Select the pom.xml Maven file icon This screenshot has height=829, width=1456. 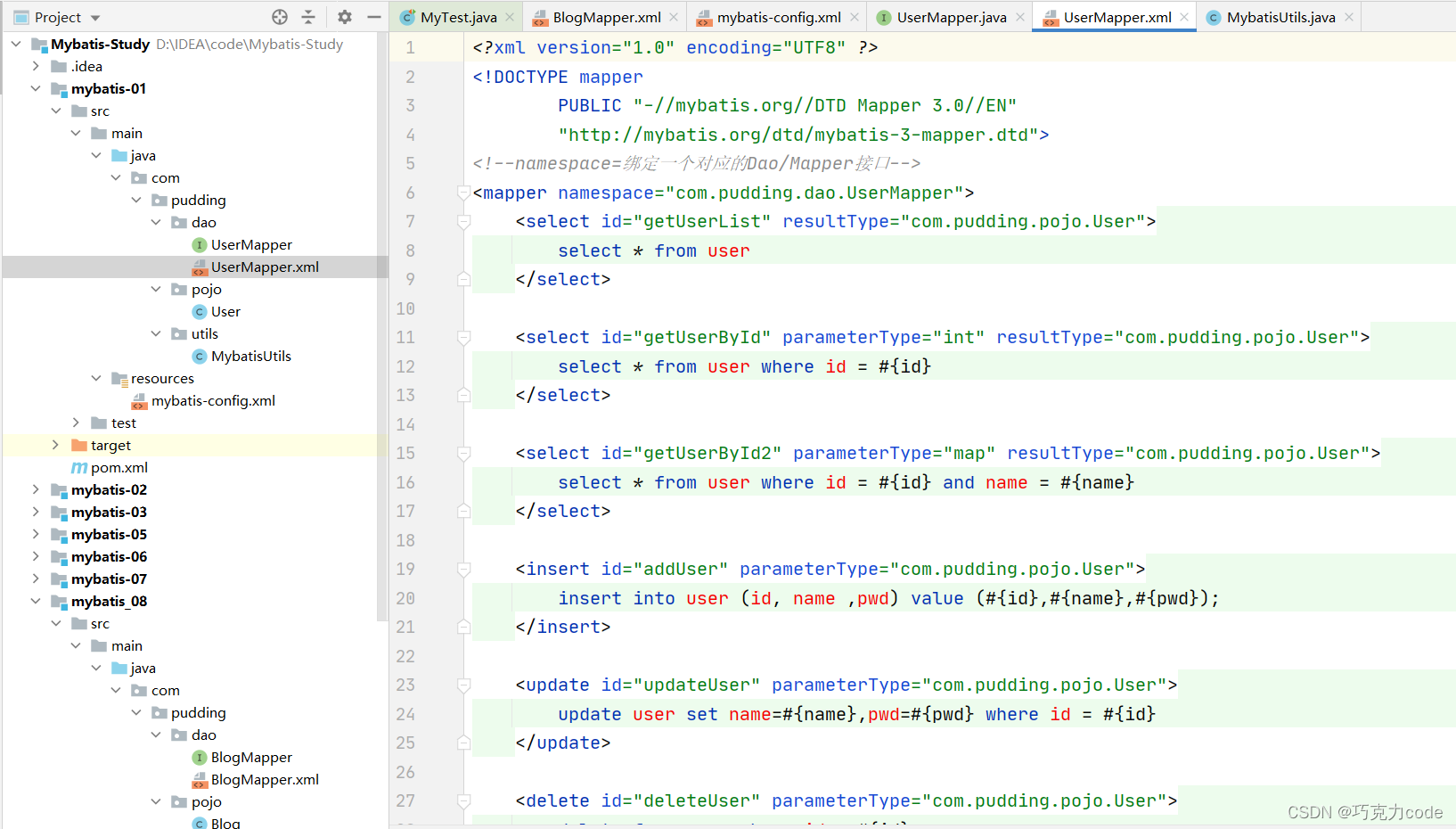coord(79,468)
